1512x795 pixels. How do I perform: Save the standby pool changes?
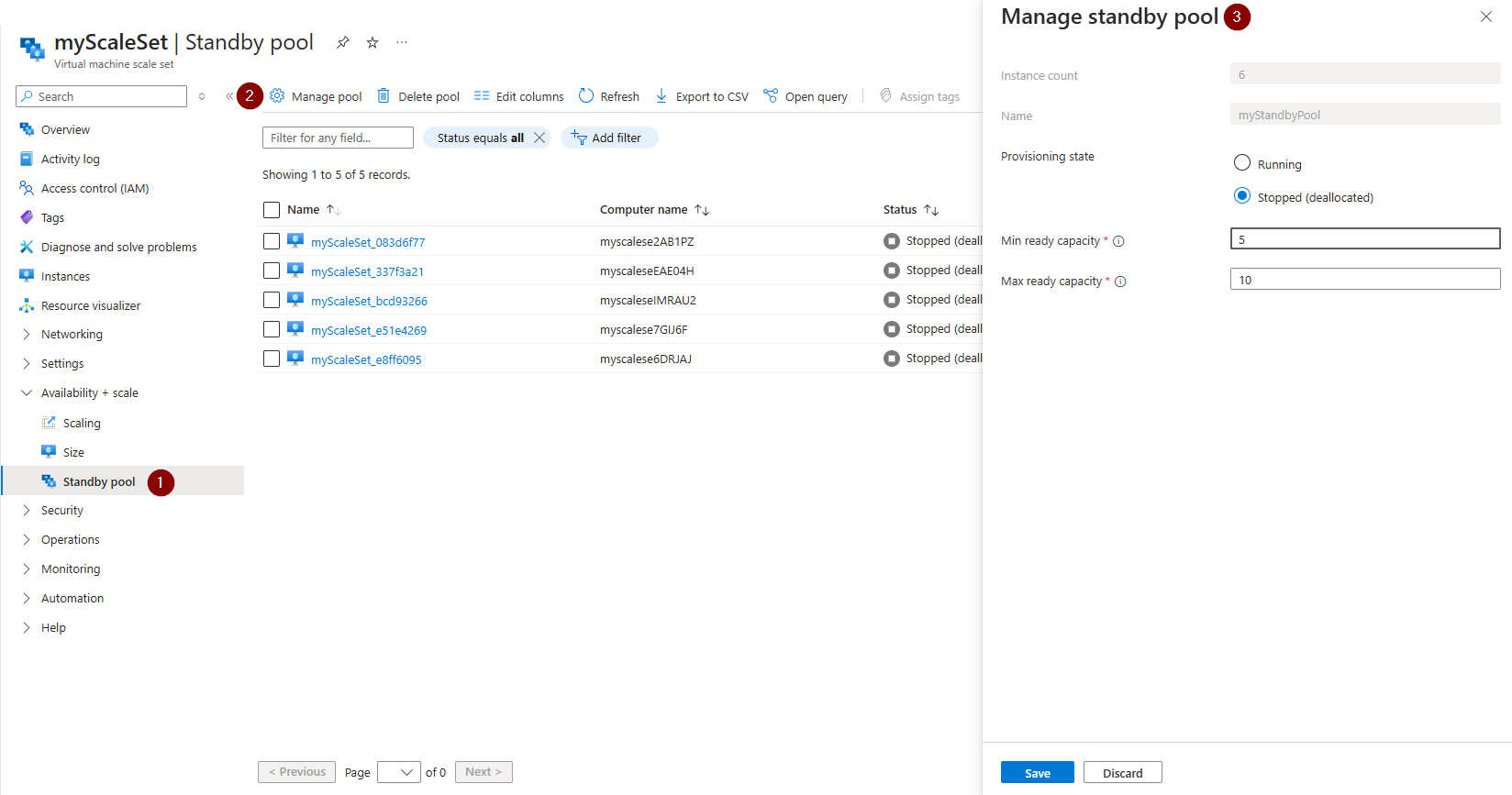tap(1038, 773)
